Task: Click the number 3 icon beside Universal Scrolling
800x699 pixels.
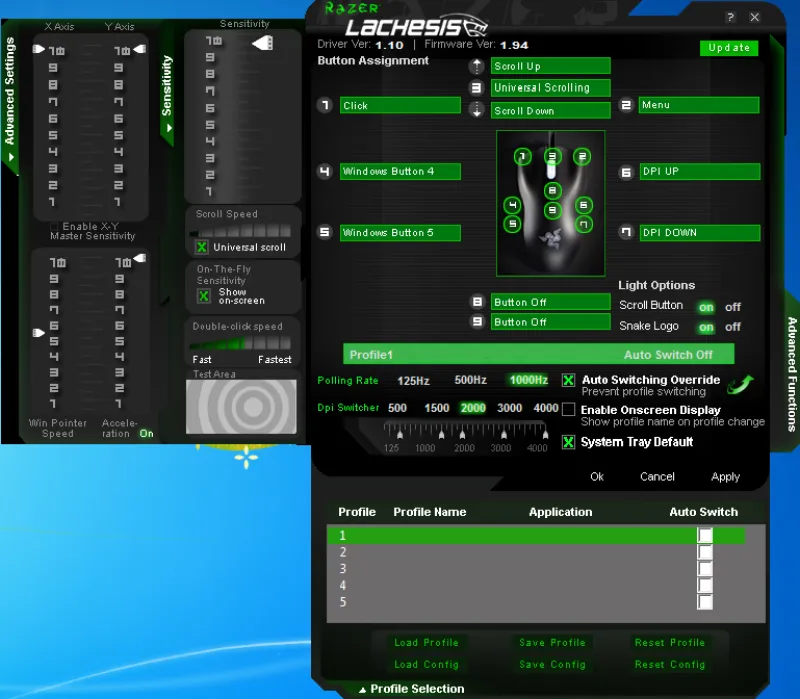Action: pyautogui.click(x=476, y=88)
